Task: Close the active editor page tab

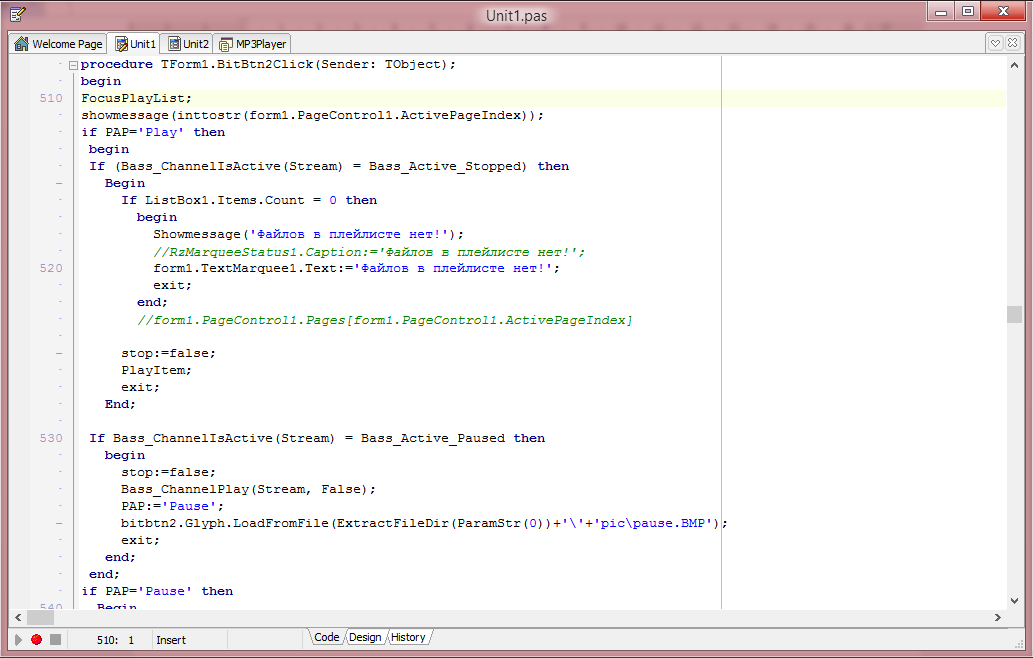Action: click(x=1015, y=43)
